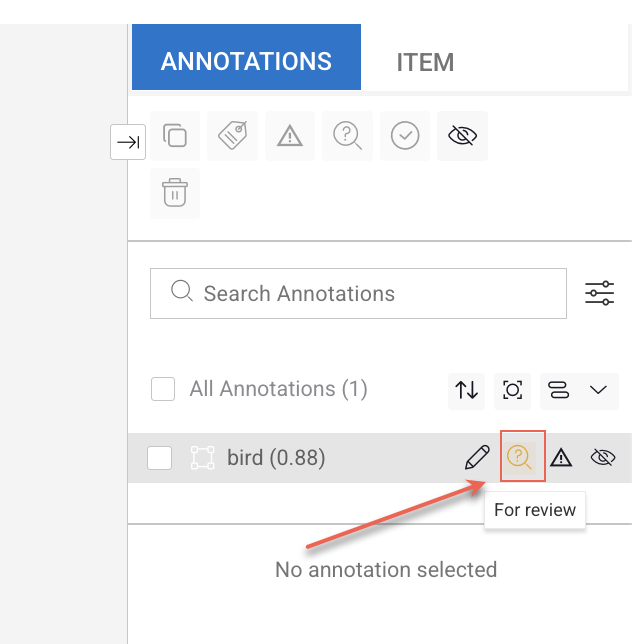Check the bird annotation checkbox
Screen dimensions: 632x644
point(160,458)
